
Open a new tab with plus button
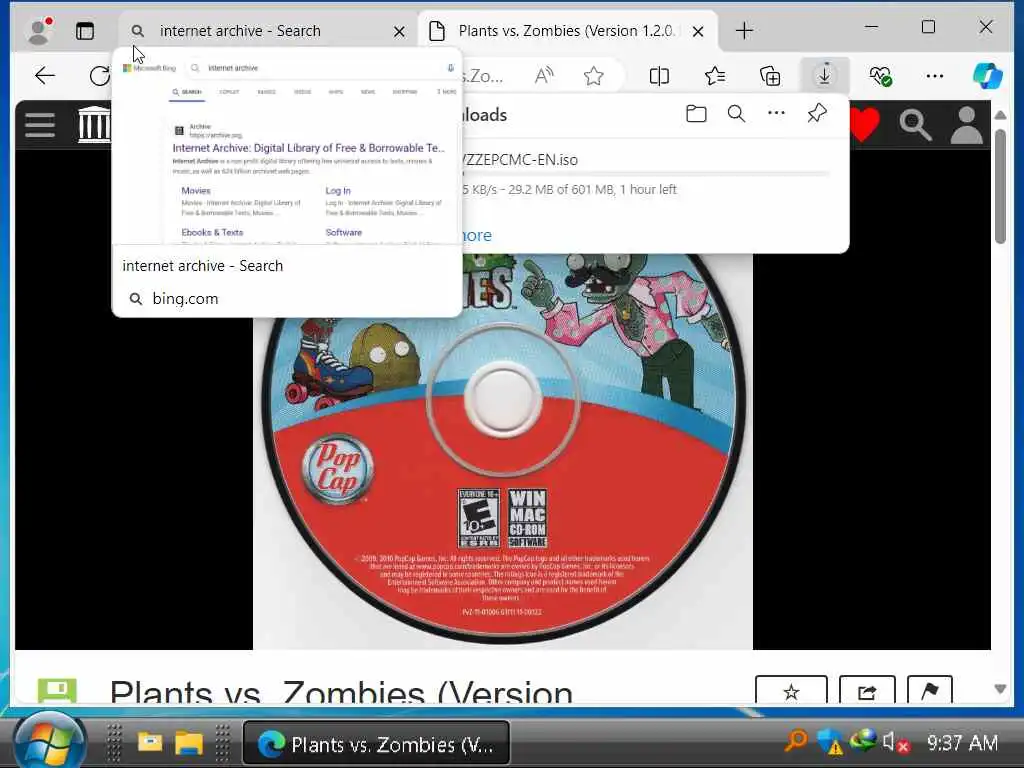(x=744, y=31)
